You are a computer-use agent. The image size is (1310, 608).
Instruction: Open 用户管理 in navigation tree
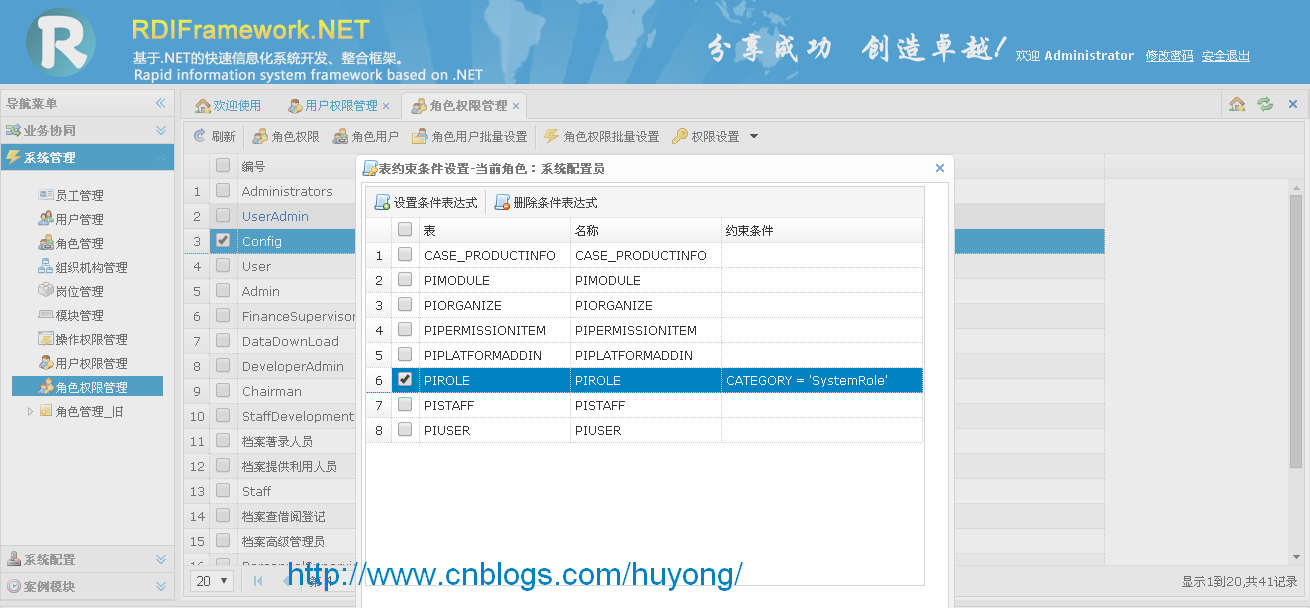71,219
